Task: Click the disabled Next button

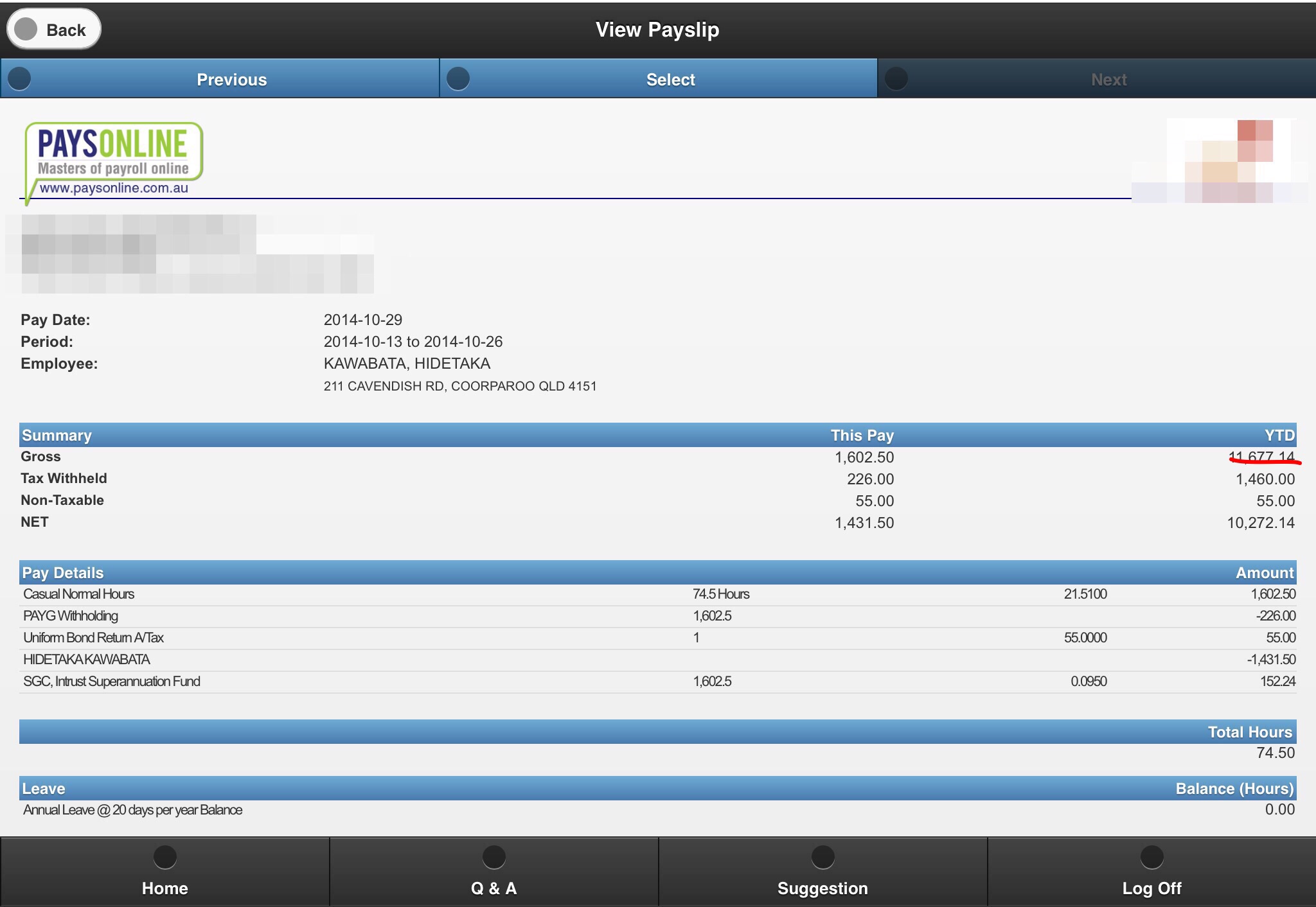Action: coord(1108,80)
